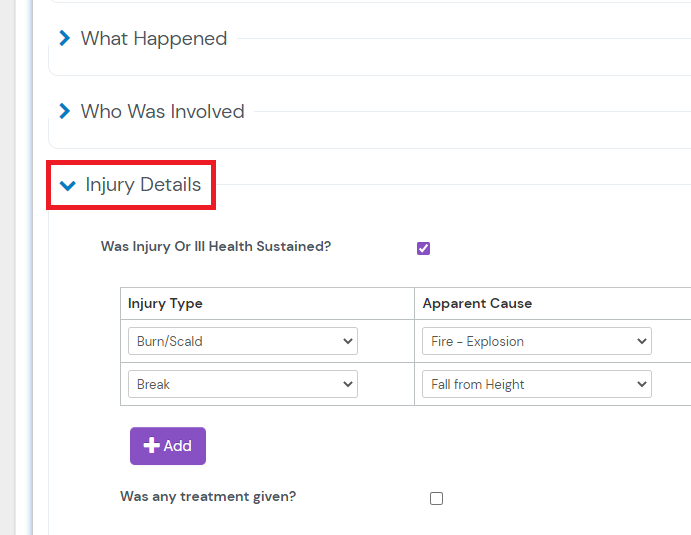
Task: Click the Apparent Cause column header
Action: [477, 303]
